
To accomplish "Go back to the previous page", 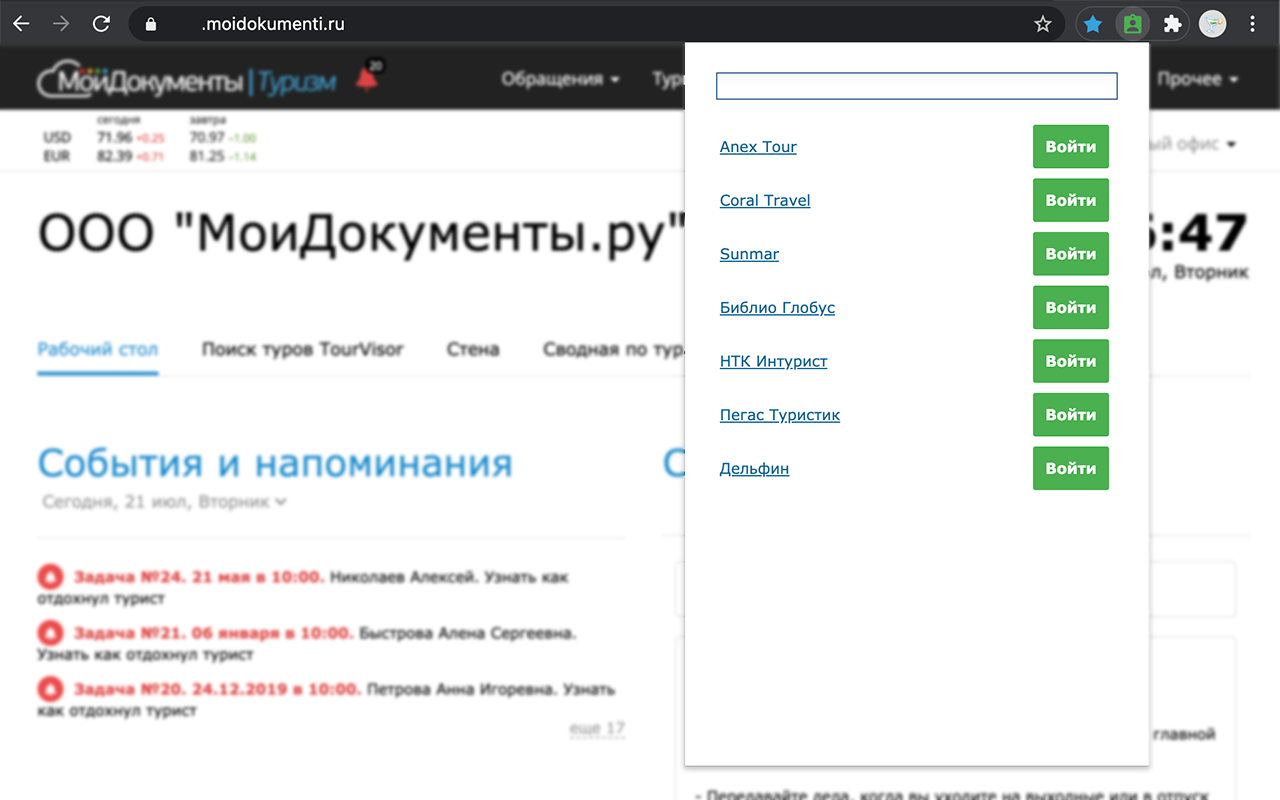I will pyautogui.click(x=21, y=24).
